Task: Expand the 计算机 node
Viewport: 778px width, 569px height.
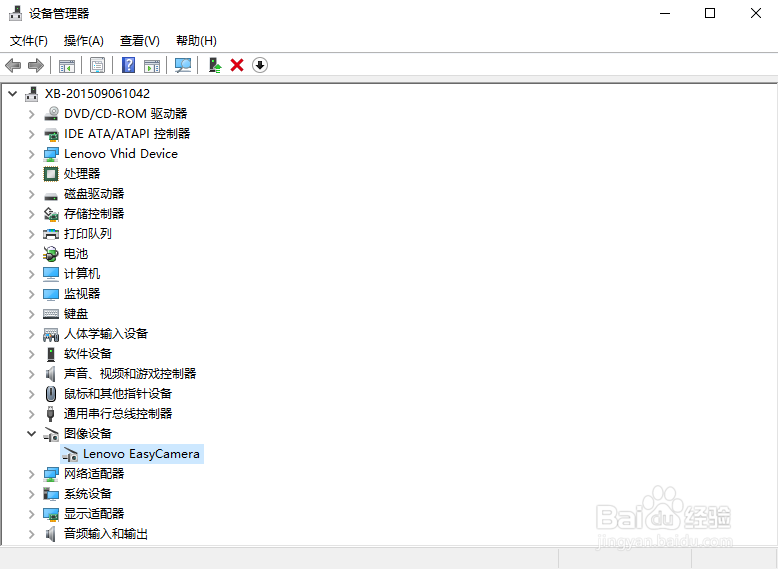Action: click(x=32, y=274)
